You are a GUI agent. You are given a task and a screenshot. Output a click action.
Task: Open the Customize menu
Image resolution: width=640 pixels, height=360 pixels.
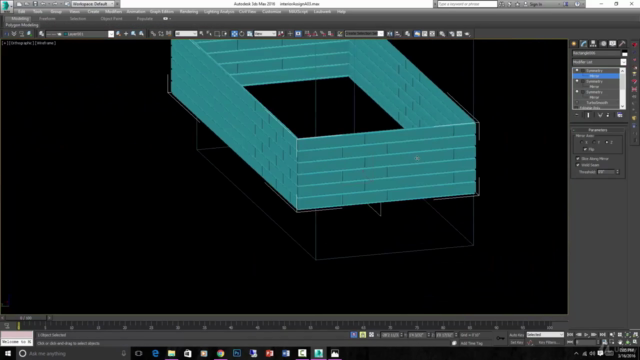click(271, 12)
